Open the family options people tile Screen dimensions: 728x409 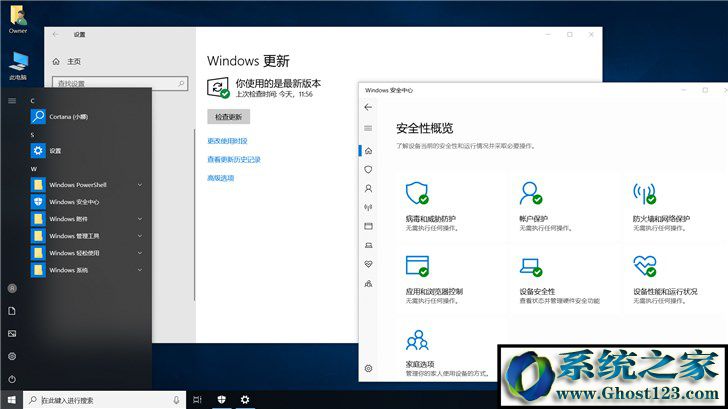click(x=446, y=352)
